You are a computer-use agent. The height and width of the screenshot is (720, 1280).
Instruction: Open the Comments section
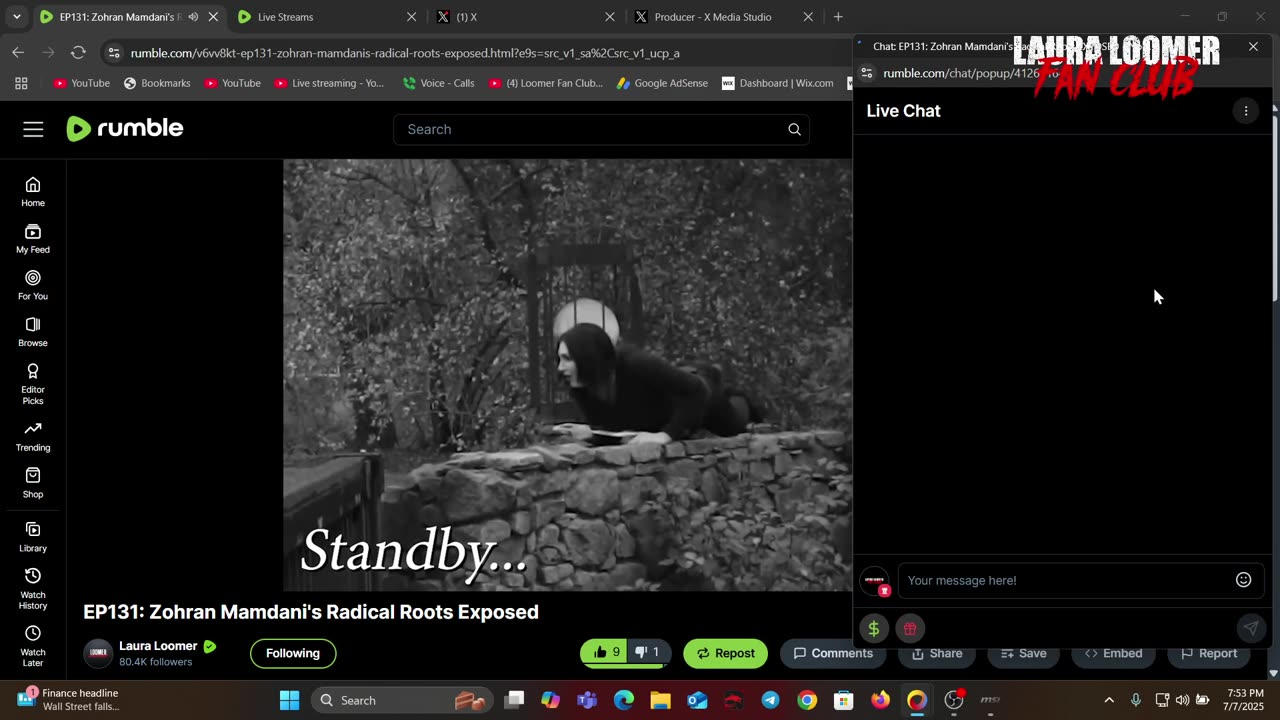point(833,653)
